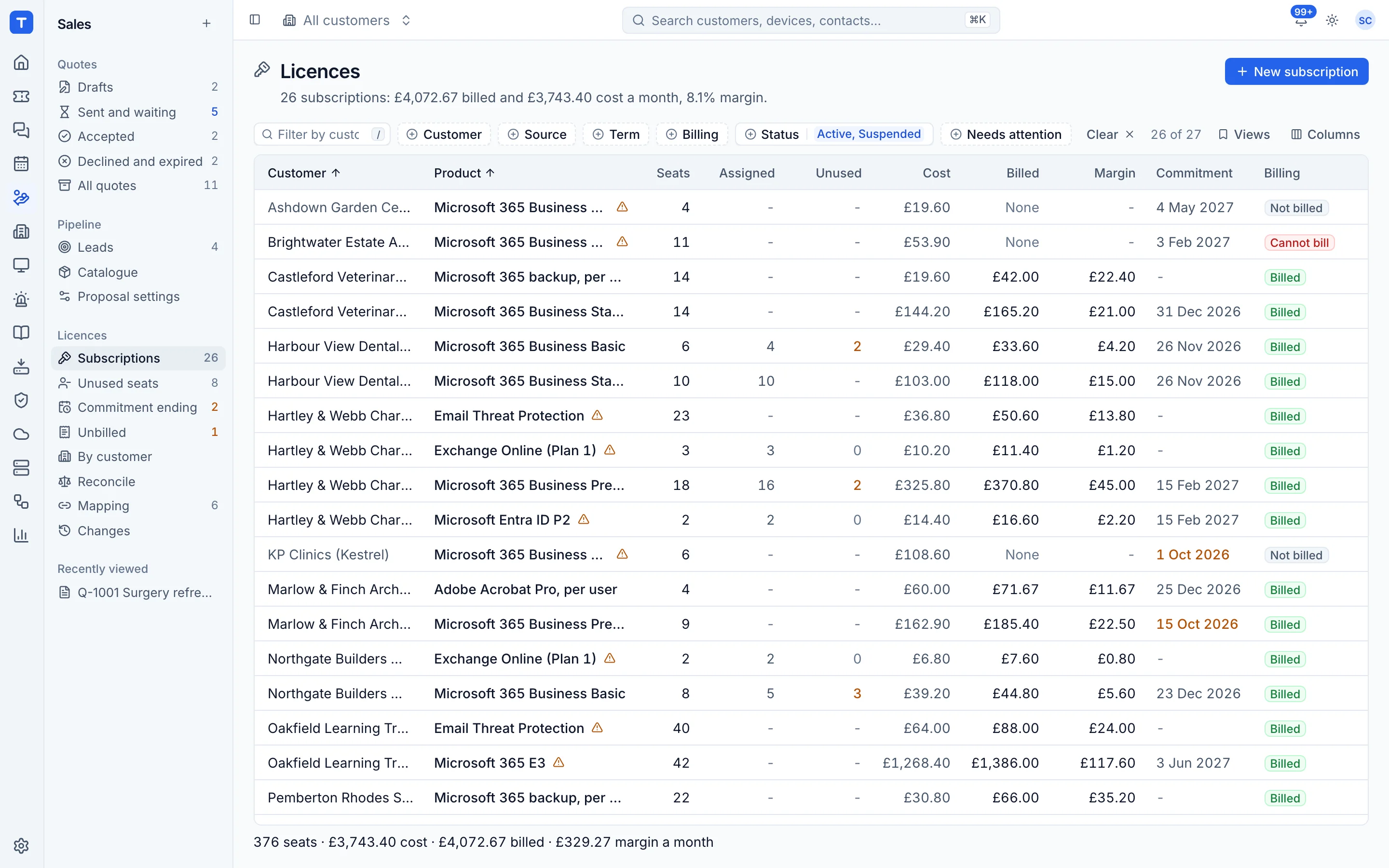
Task: Toggle the sidebar panel icon
Action: tap(255, 20)
